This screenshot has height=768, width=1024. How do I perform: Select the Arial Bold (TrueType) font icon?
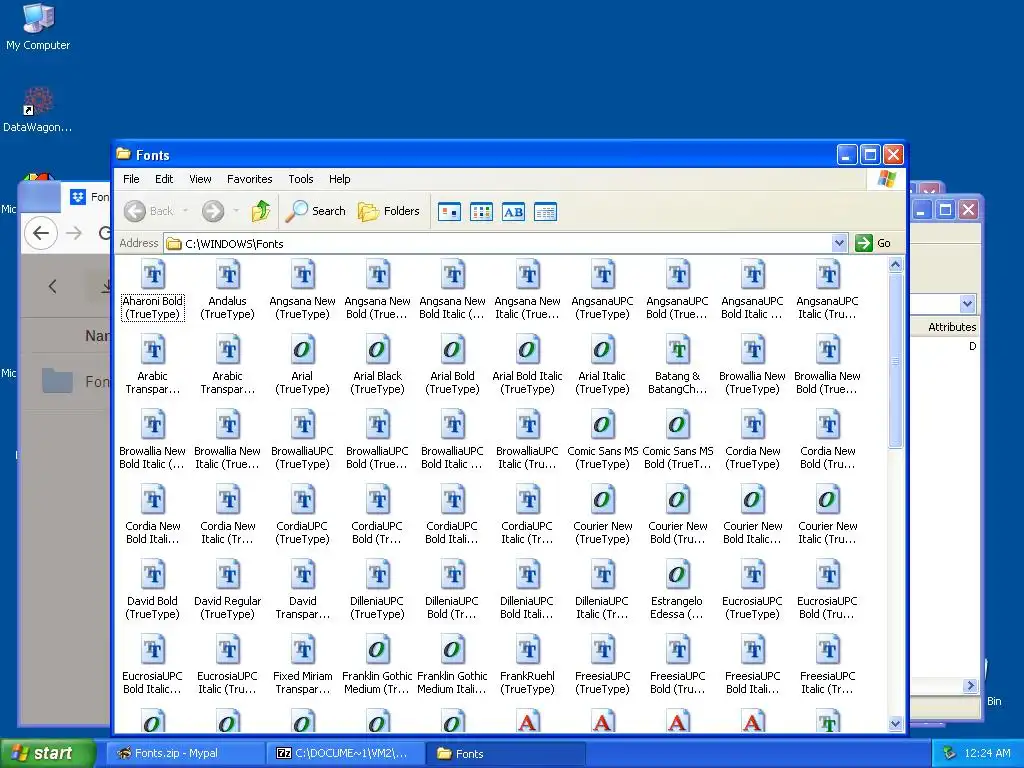point(453,350)
